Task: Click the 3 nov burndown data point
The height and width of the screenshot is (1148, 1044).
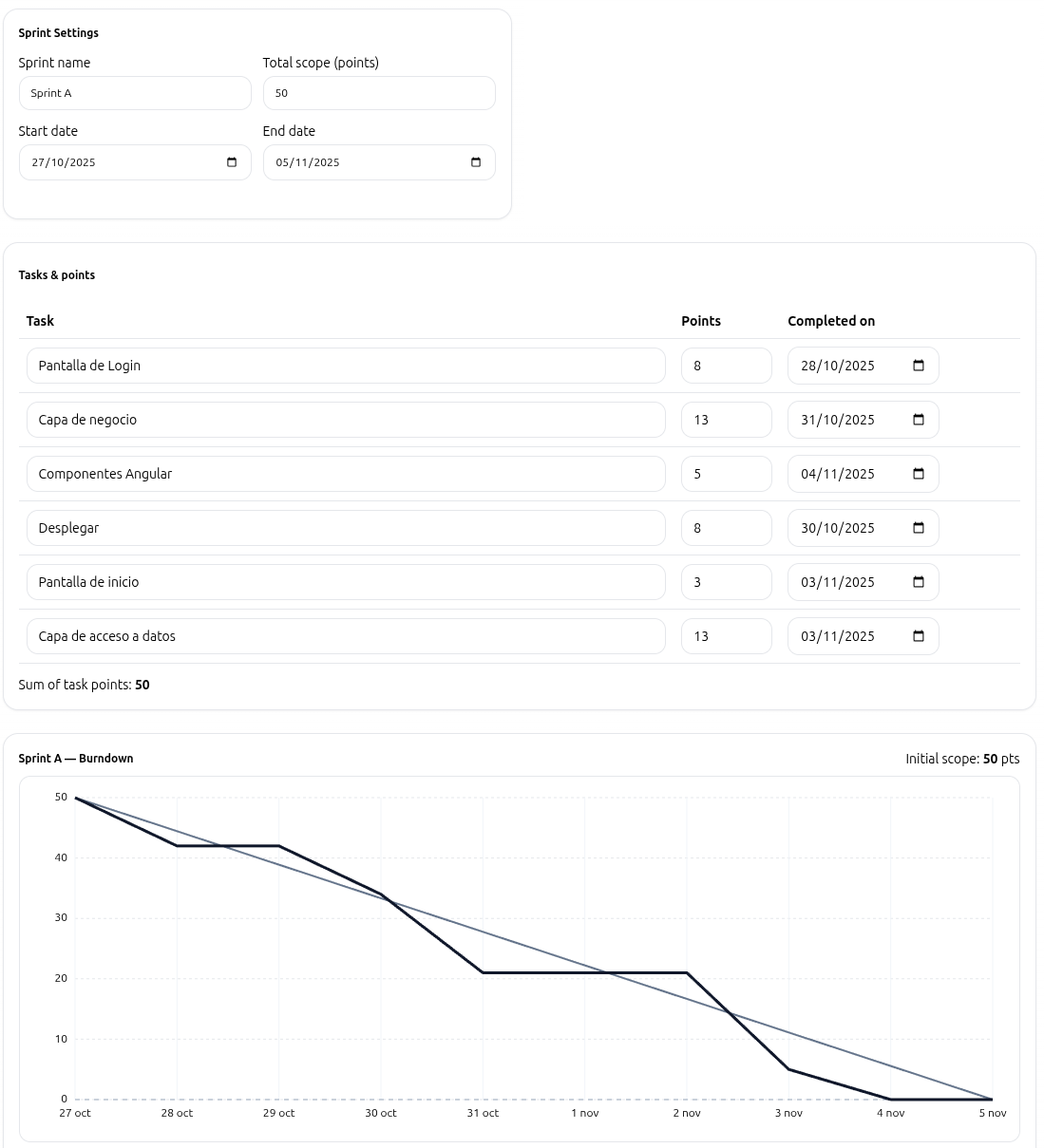Action: (x=788, y=1069)
